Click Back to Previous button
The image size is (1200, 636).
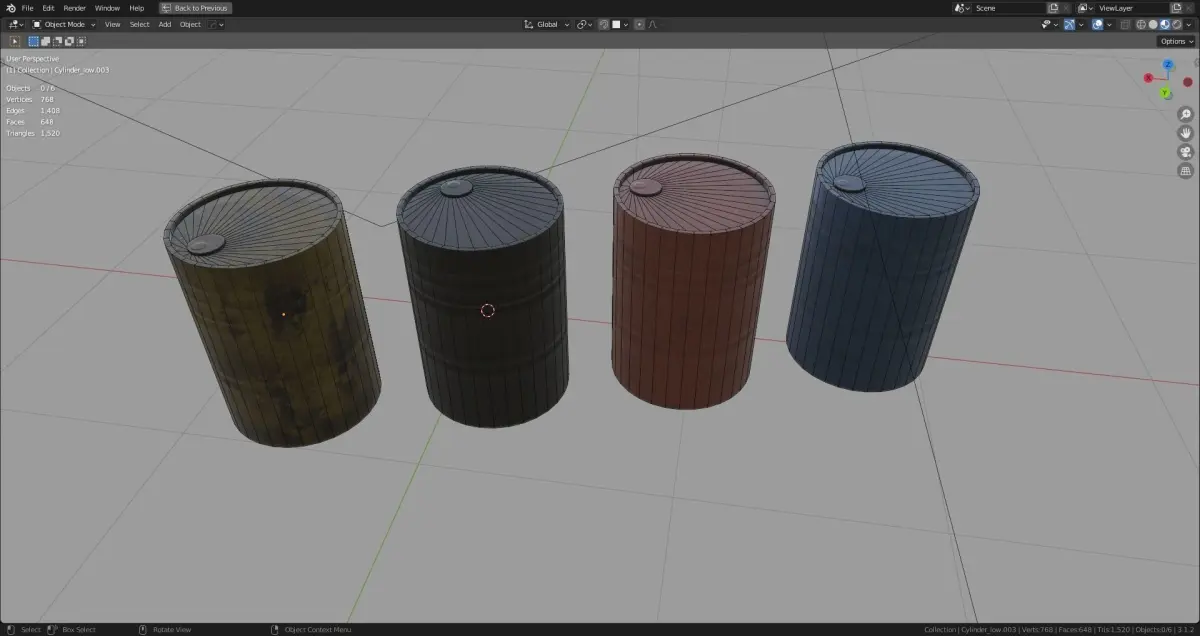pos(195,8)
